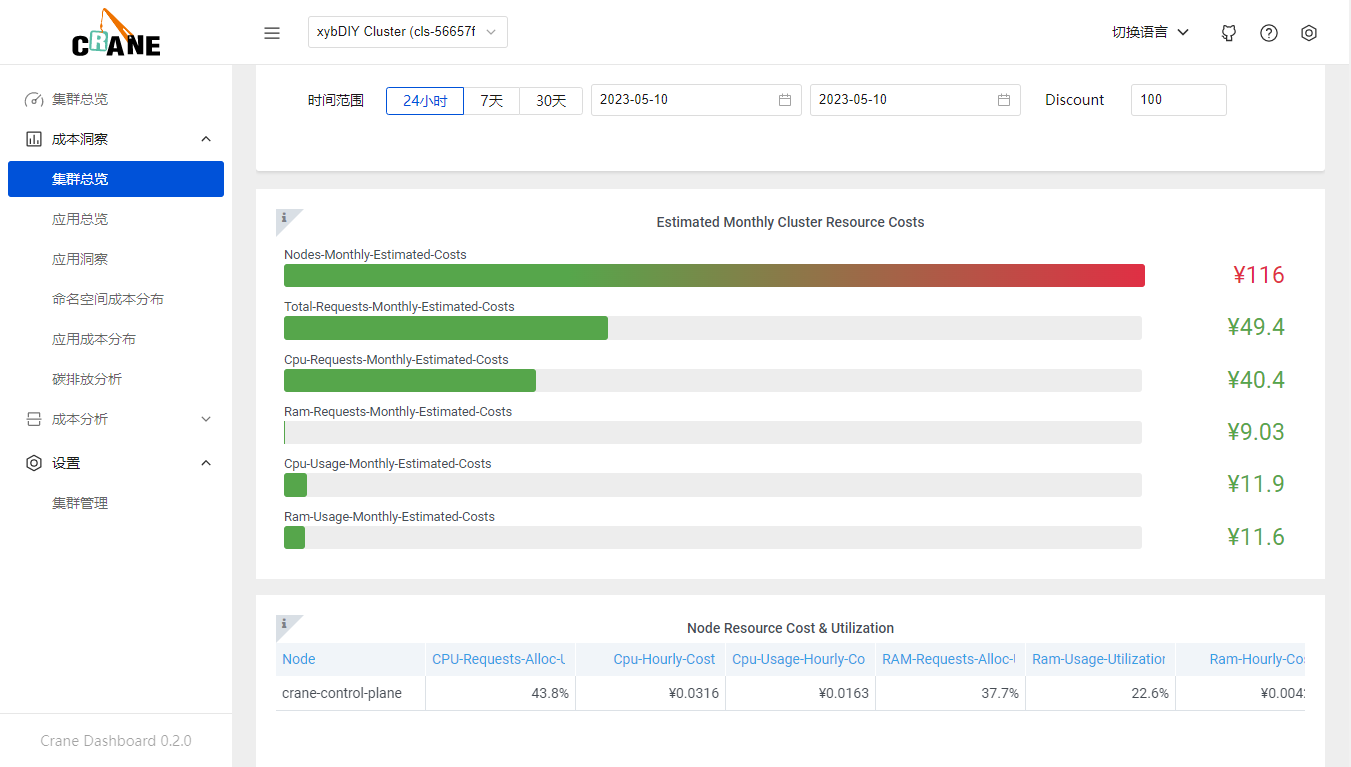
Task: Open calendar icon in second date field
Action: (1004, 100)
